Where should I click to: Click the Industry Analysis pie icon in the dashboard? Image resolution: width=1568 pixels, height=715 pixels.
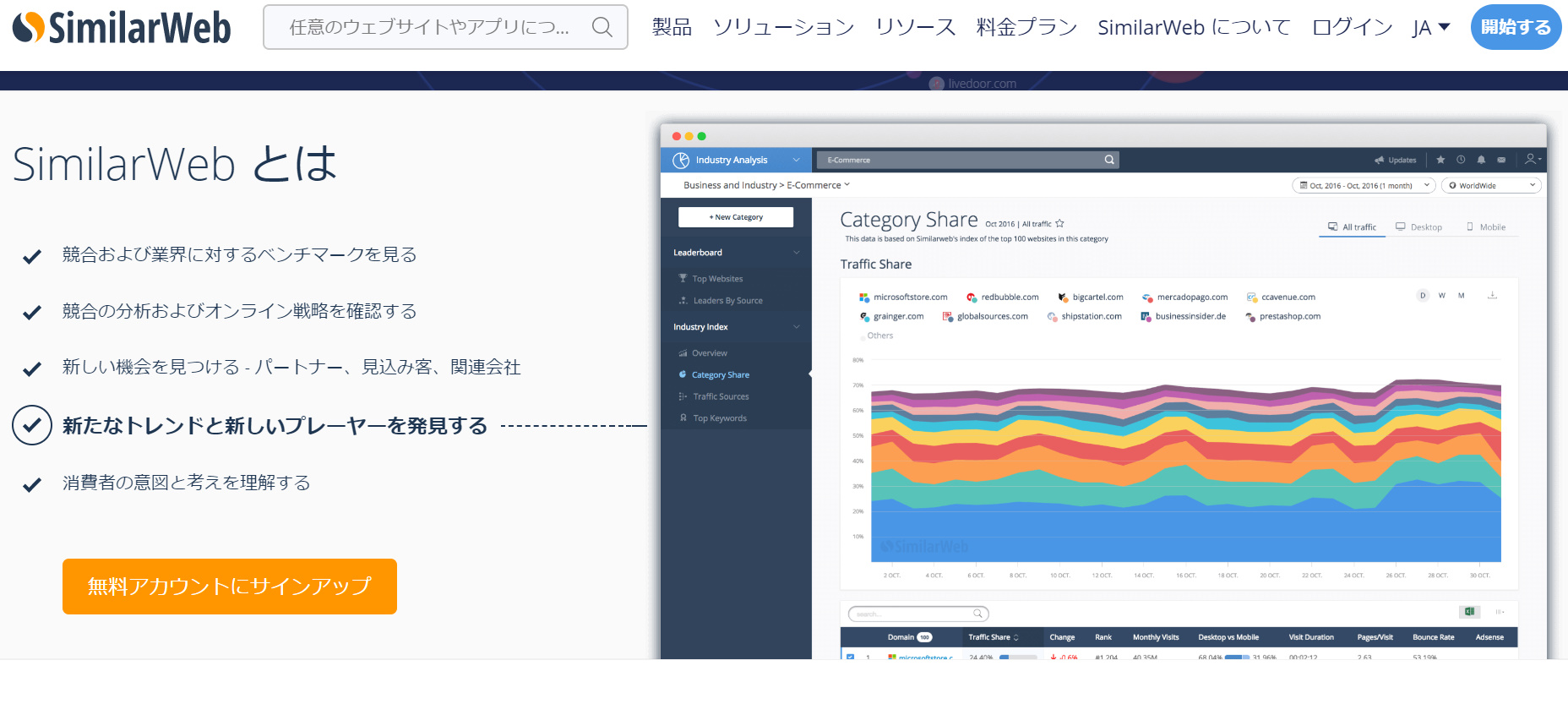click(x=681, y=160)
